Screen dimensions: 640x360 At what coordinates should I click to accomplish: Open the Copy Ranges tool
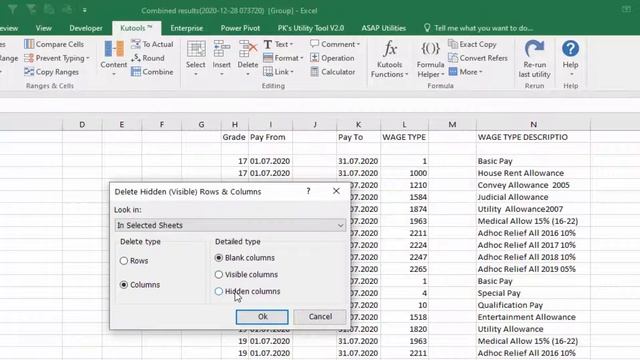click(51, 72)
